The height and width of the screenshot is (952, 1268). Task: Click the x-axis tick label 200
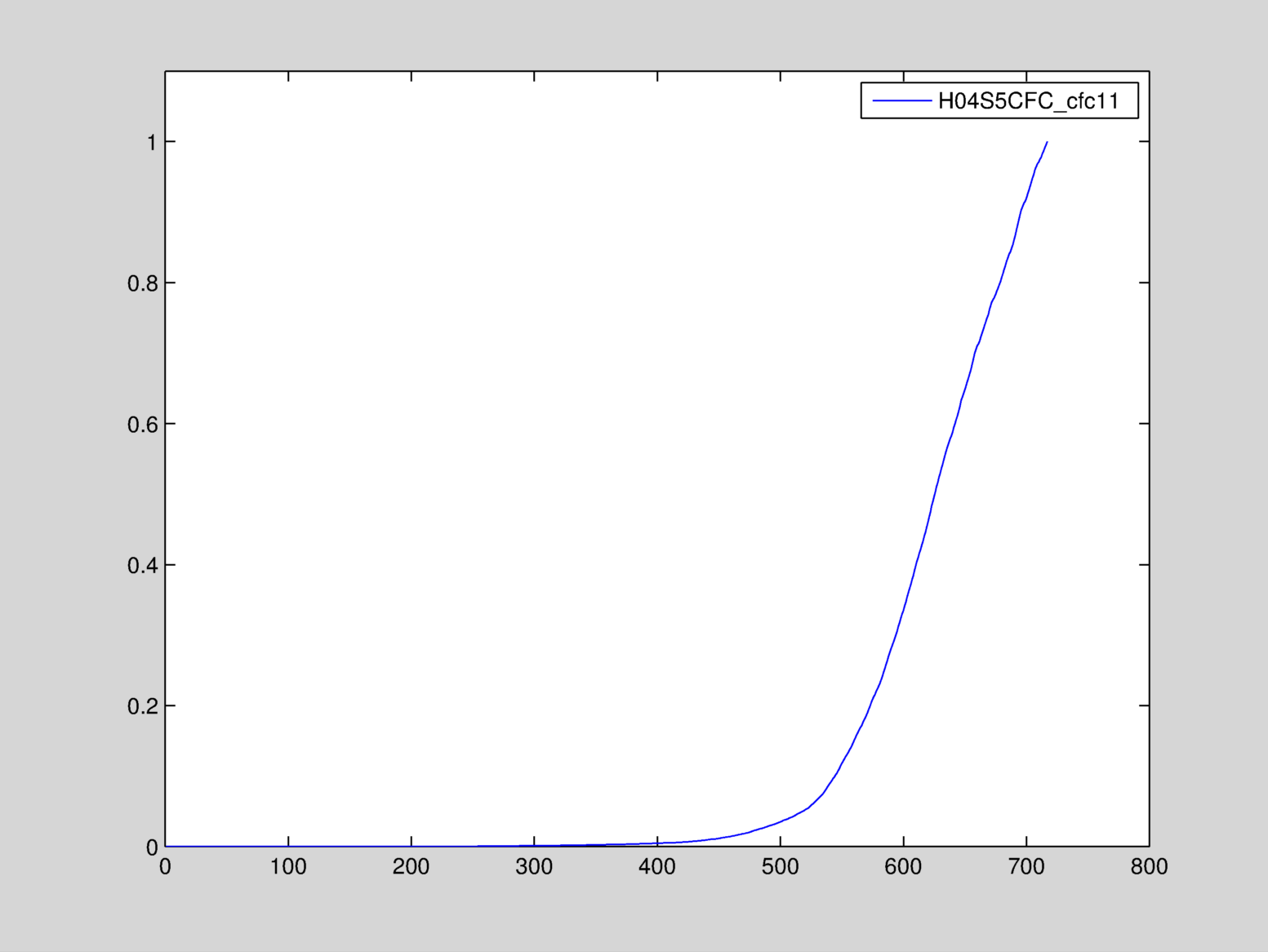click(x=411, y=867)
